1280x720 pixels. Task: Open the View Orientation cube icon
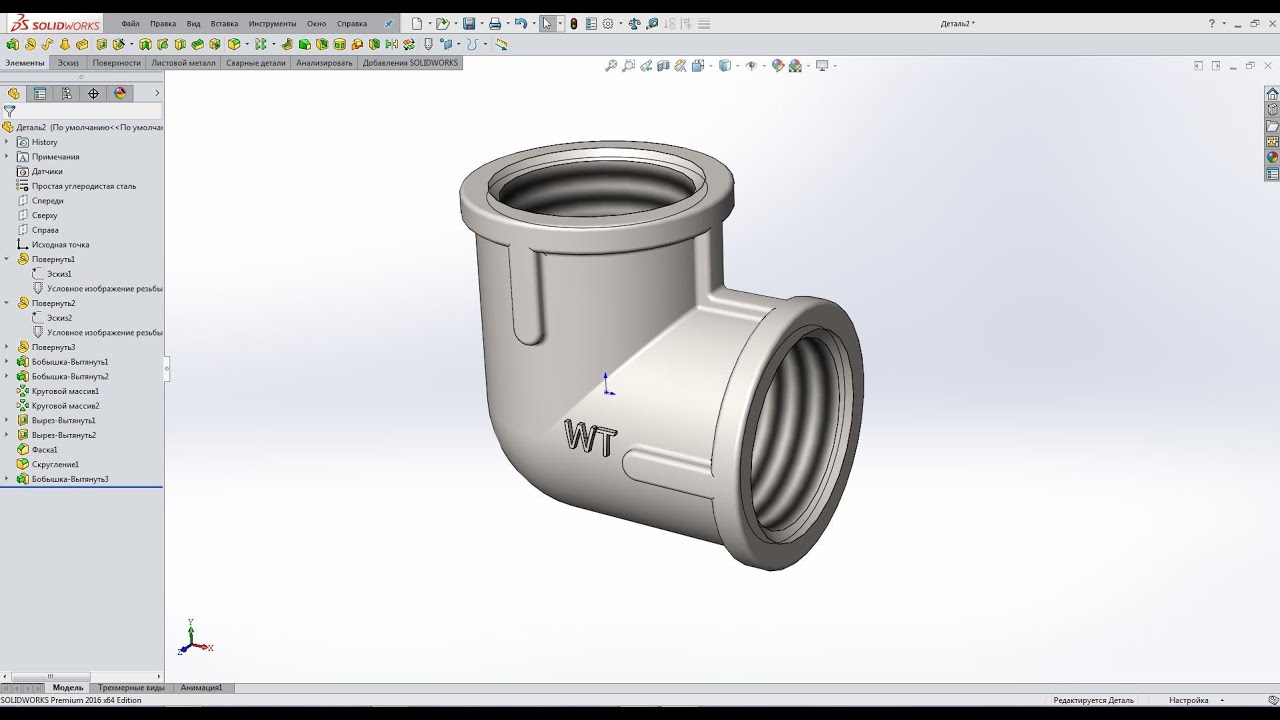(697, 66)
